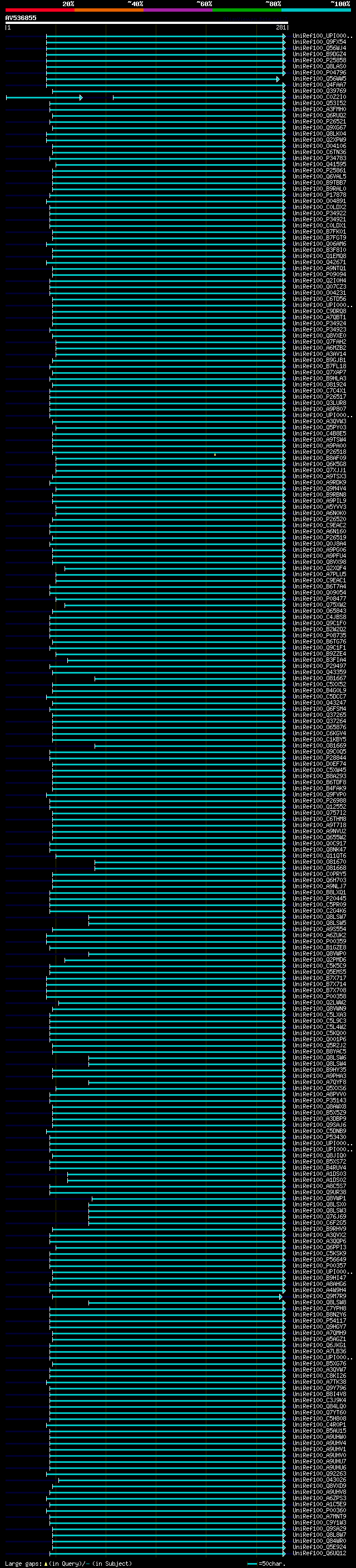This screenshot has height=1568, width=356.
Task: Select the UniRef100_Q8LSW7 label
Action: (x=319, y=917)
